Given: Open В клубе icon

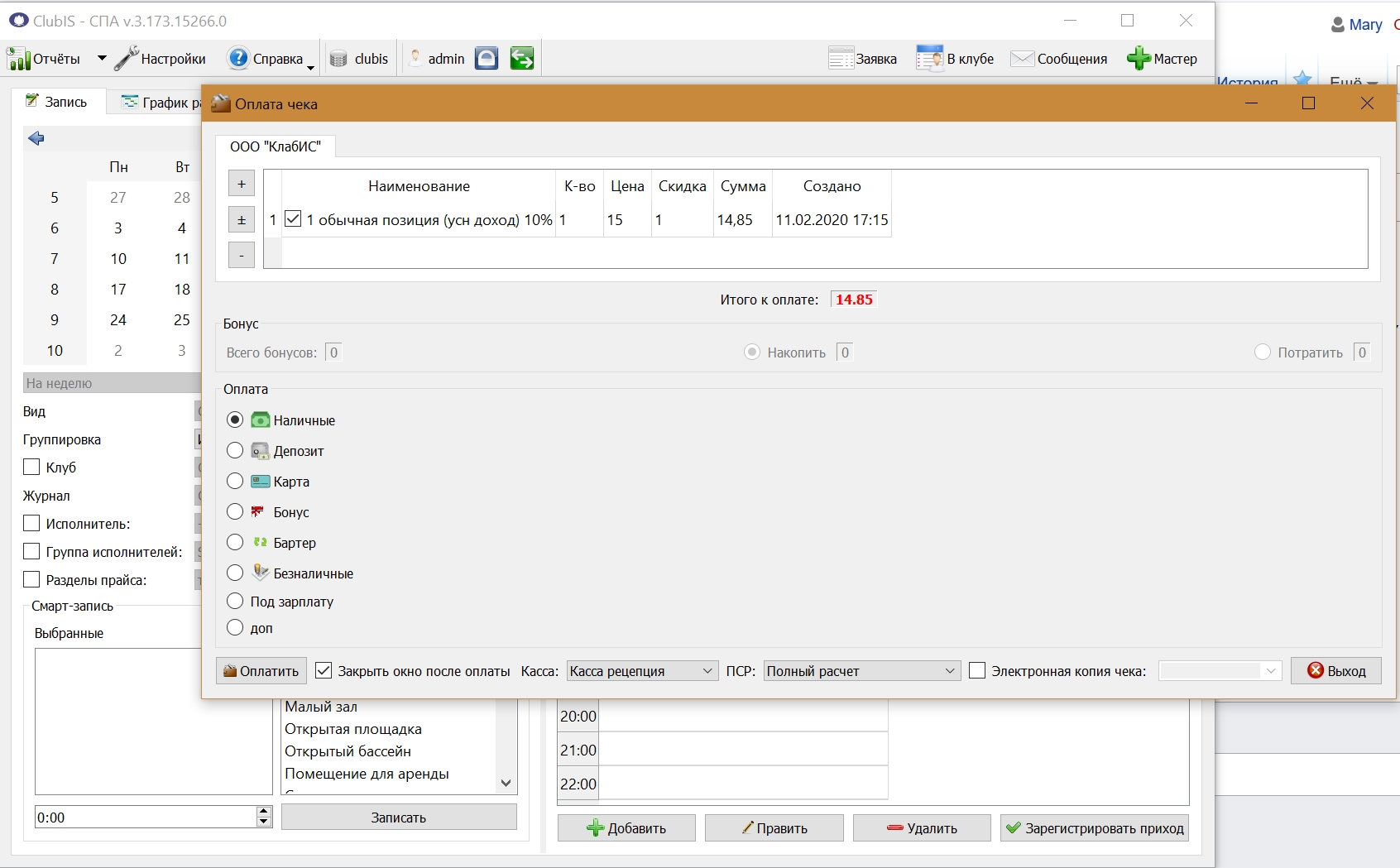Looking at the screenshot, I should 929,58.
